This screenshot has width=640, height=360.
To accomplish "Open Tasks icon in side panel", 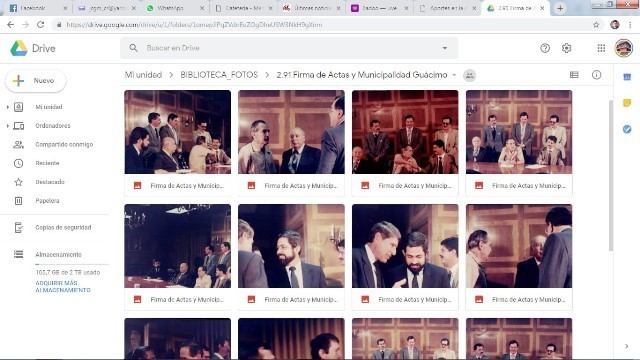I will (x=627, y=129).
